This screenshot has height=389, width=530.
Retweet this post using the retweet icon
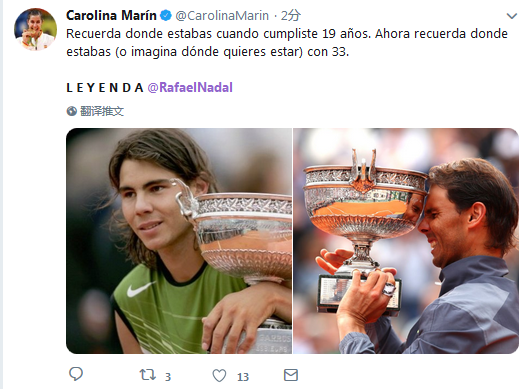click(148, 374)
